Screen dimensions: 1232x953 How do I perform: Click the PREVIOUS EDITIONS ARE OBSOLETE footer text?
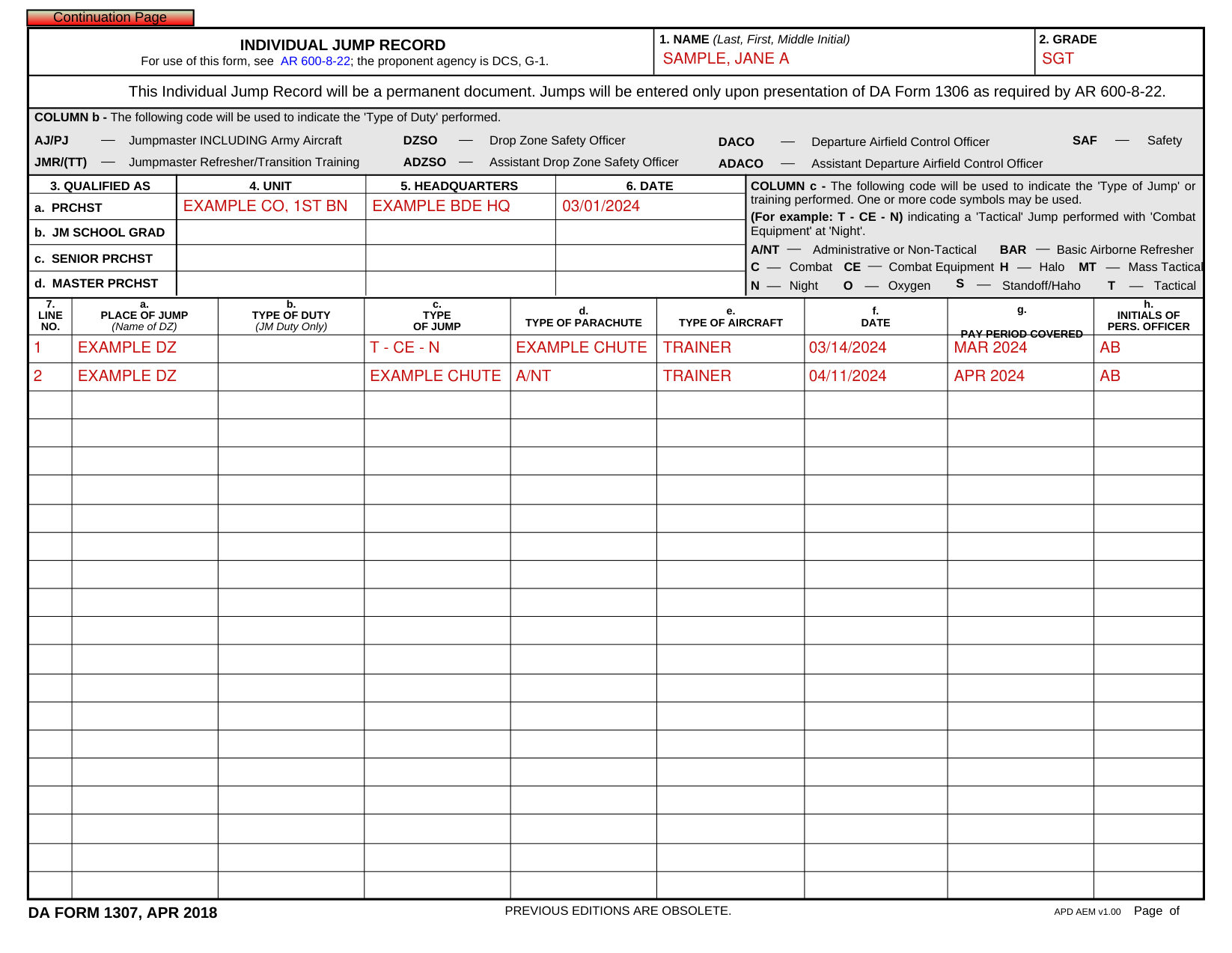tap(618, 911)
